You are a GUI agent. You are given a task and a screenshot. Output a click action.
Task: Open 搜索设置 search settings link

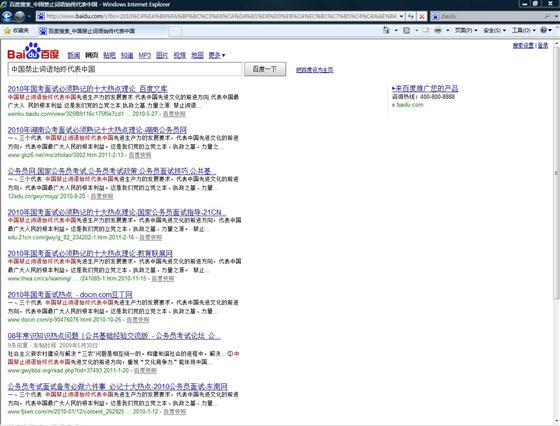[523, 45]
